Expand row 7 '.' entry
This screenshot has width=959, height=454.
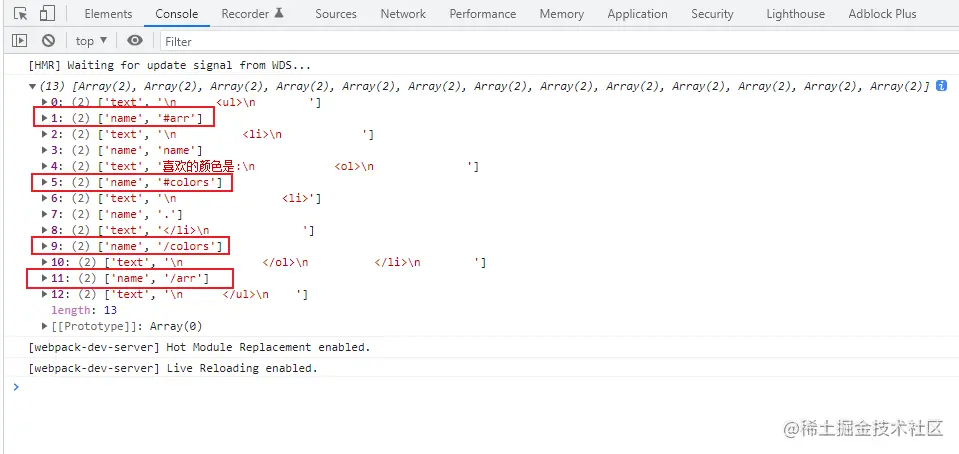(45, 214)
